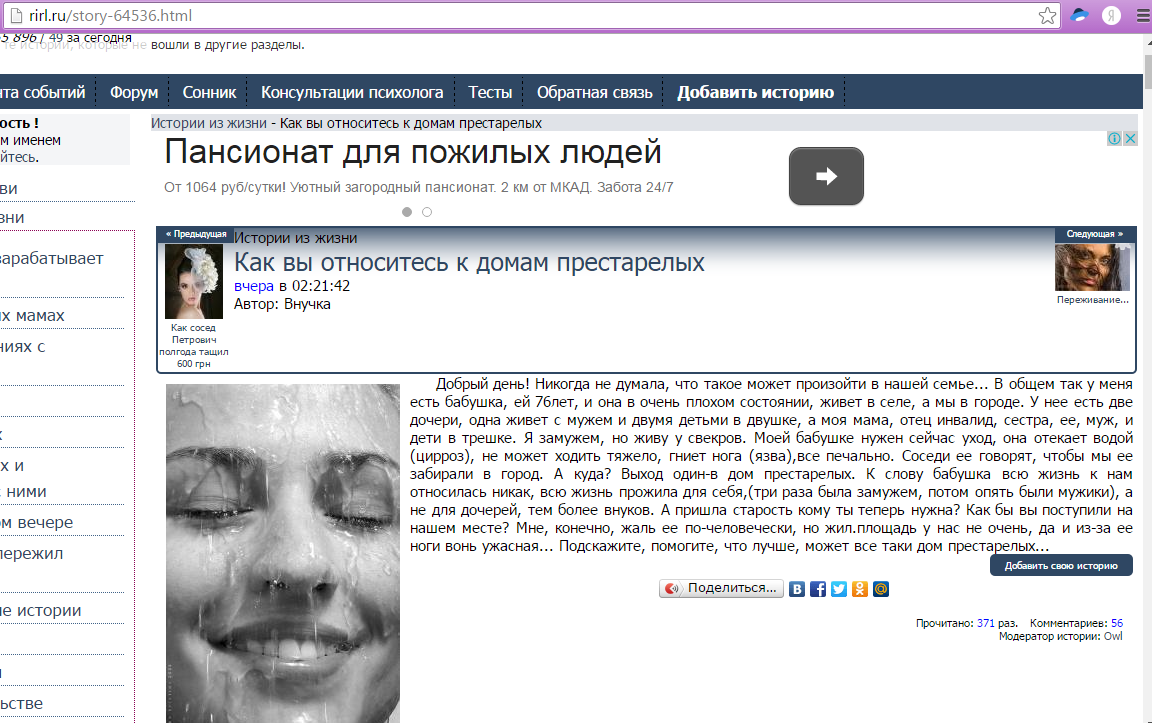Image resolution: width=1152 pixels, height=723 pixels.
Task: Close the pension home advertisement
Action: pyautogui.click(x=1130, y=139)
